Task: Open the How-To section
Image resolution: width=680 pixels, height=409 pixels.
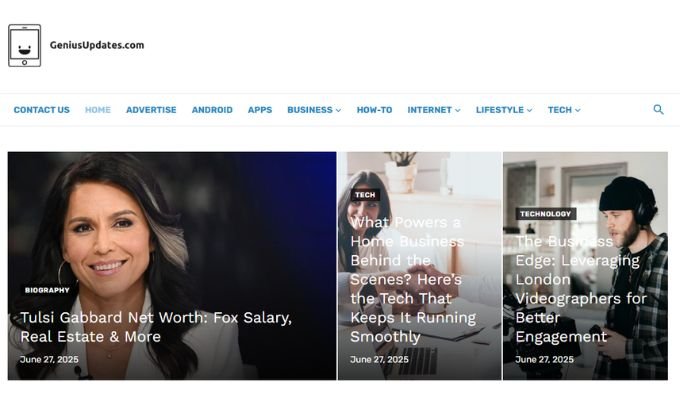Action: click(x=374, y=110)
